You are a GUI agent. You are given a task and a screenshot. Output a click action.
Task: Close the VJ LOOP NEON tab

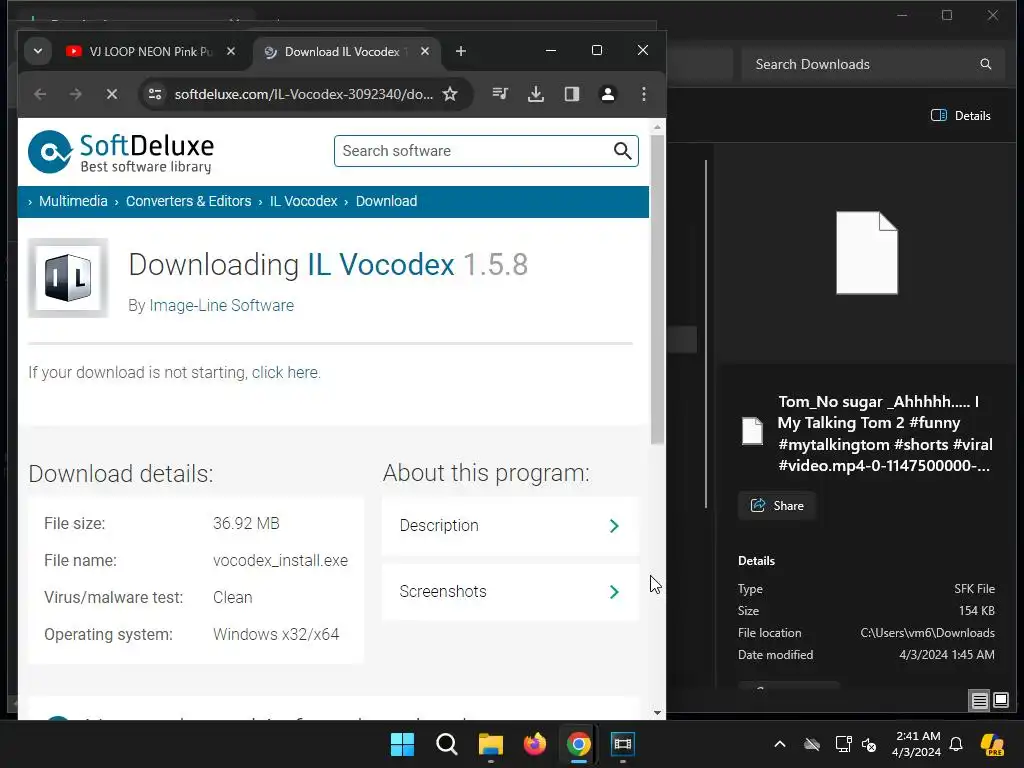tap(231, 51)
